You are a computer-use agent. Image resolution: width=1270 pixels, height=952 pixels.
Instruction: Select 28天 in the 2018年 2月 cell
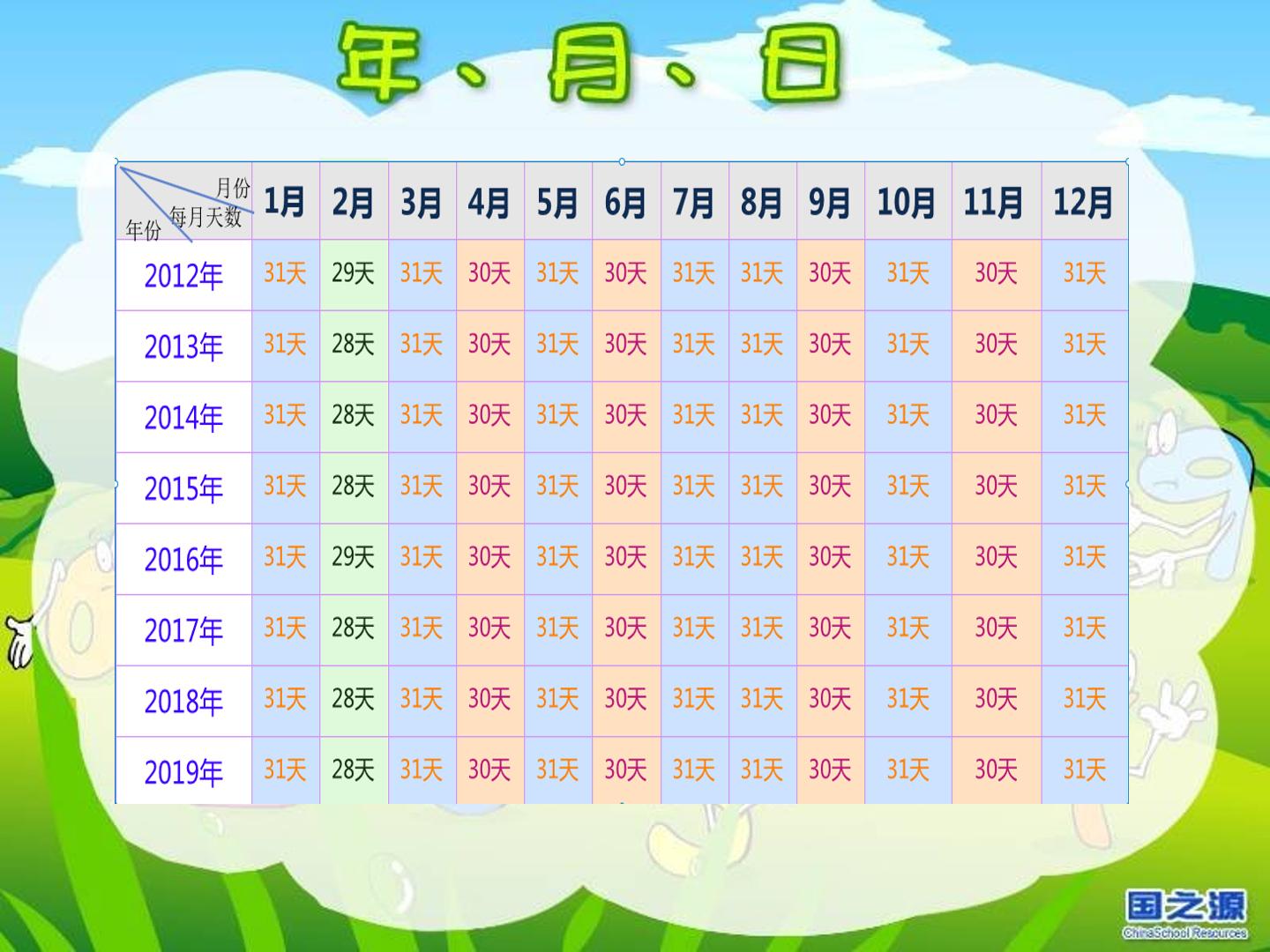353,699
